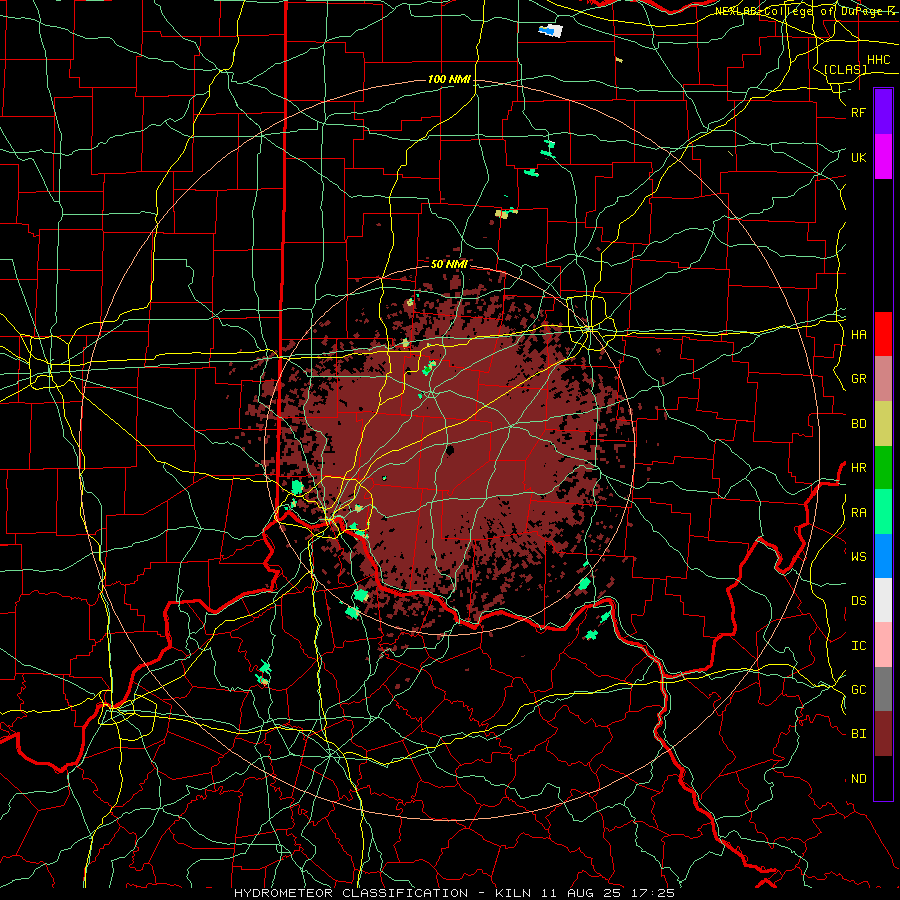Click the "UK" legend label
Viewport: 900px width, 900px height.
859,157
